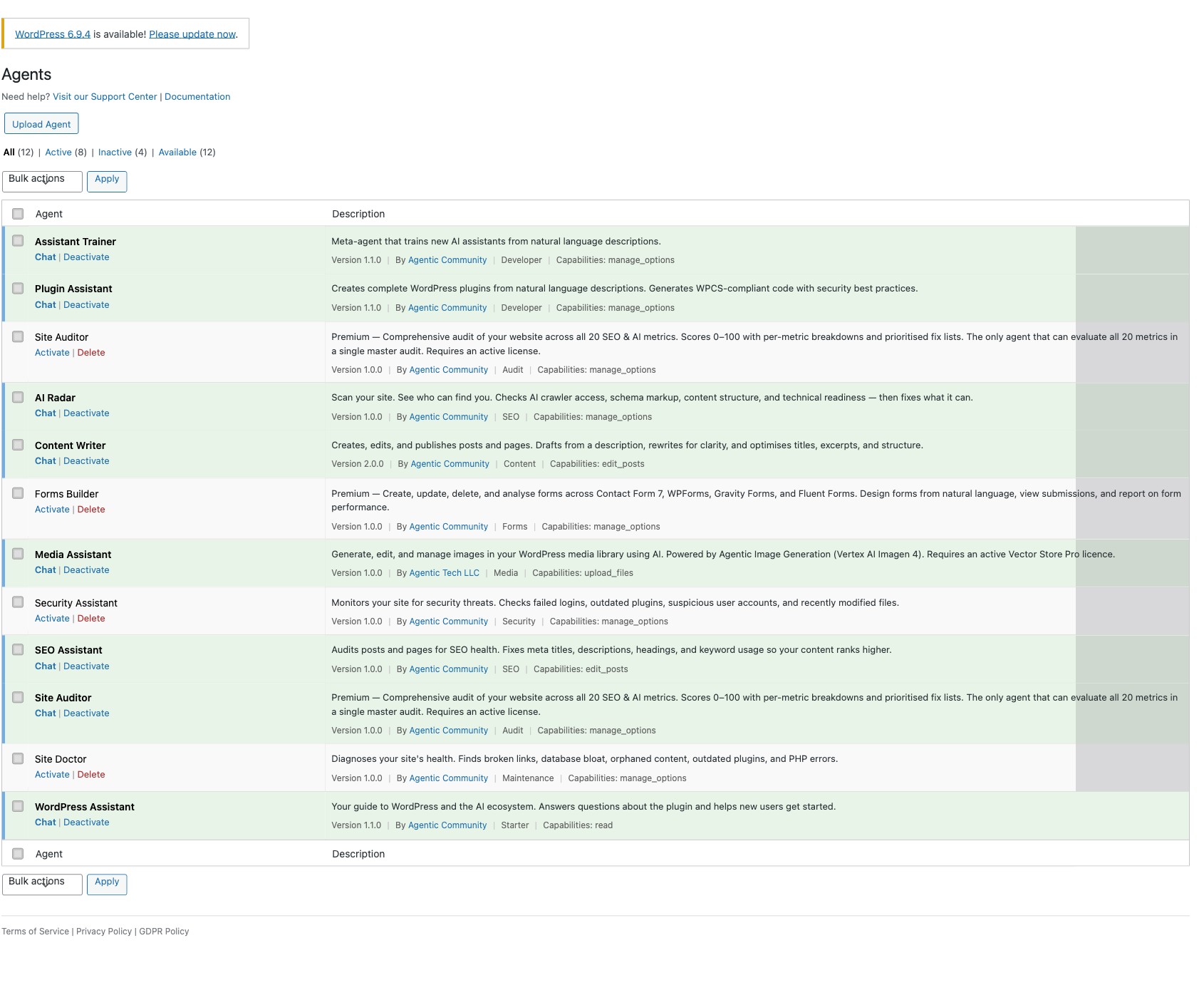This screenshot has height=990, width=1204.
Task: Filter to show only Active agents
Action: point(59,152)
